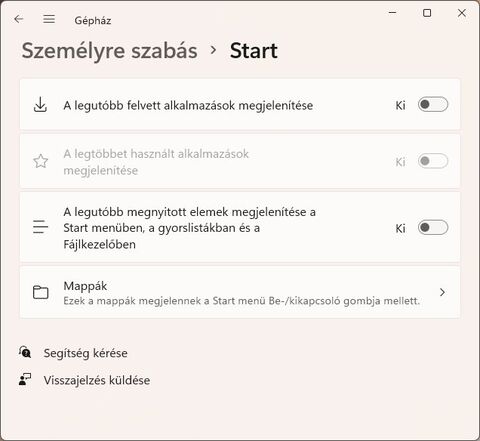Toggle the most used apps switch
The height and width of the screenshot is (441, 480).
click(x=433, y=161)
